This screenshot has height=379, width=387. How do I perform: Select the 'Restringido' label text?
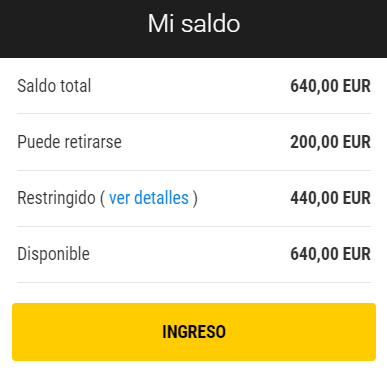click(x=56, y=198)
